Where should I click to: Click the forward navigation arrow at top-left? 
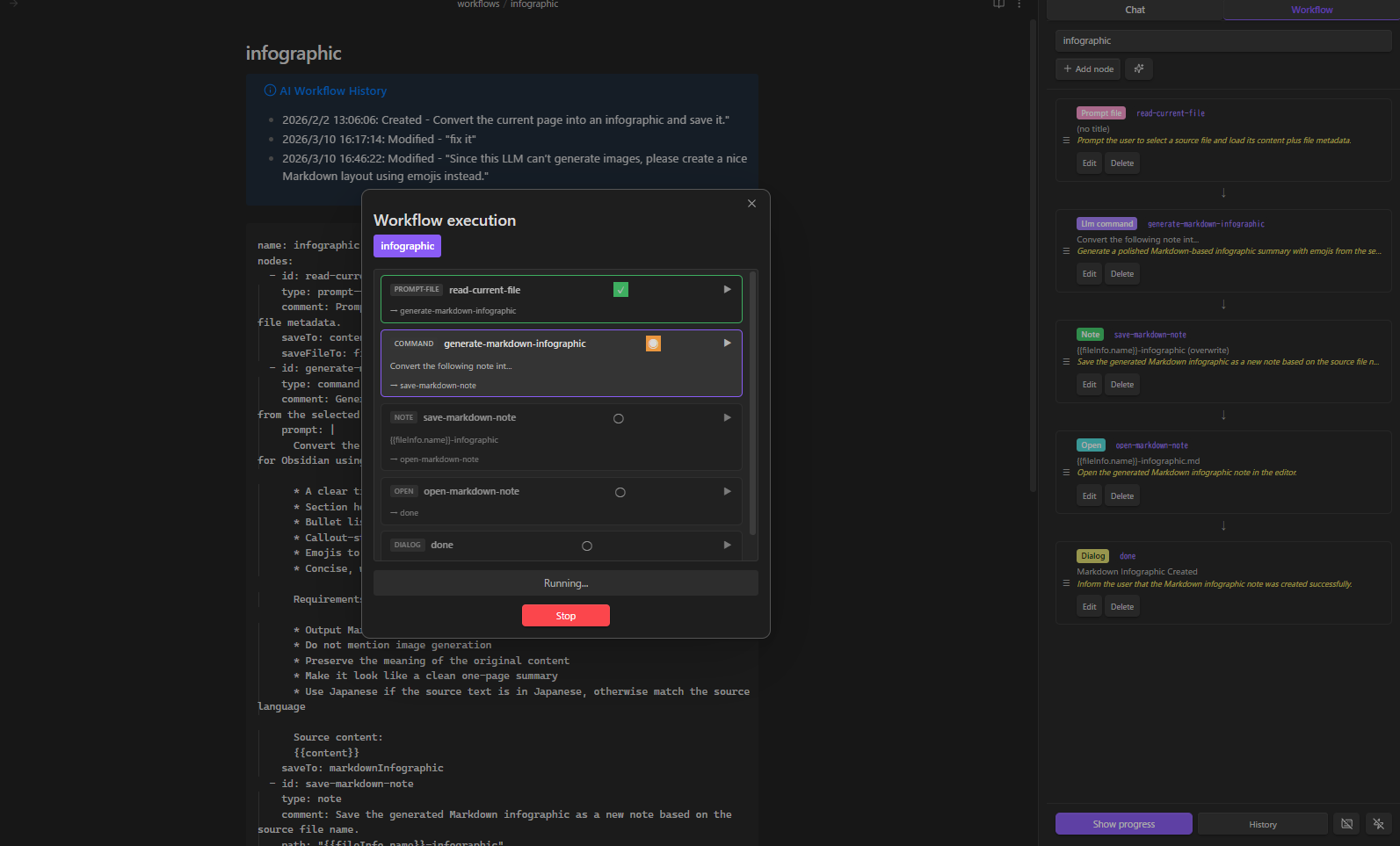tap(13, 4)
